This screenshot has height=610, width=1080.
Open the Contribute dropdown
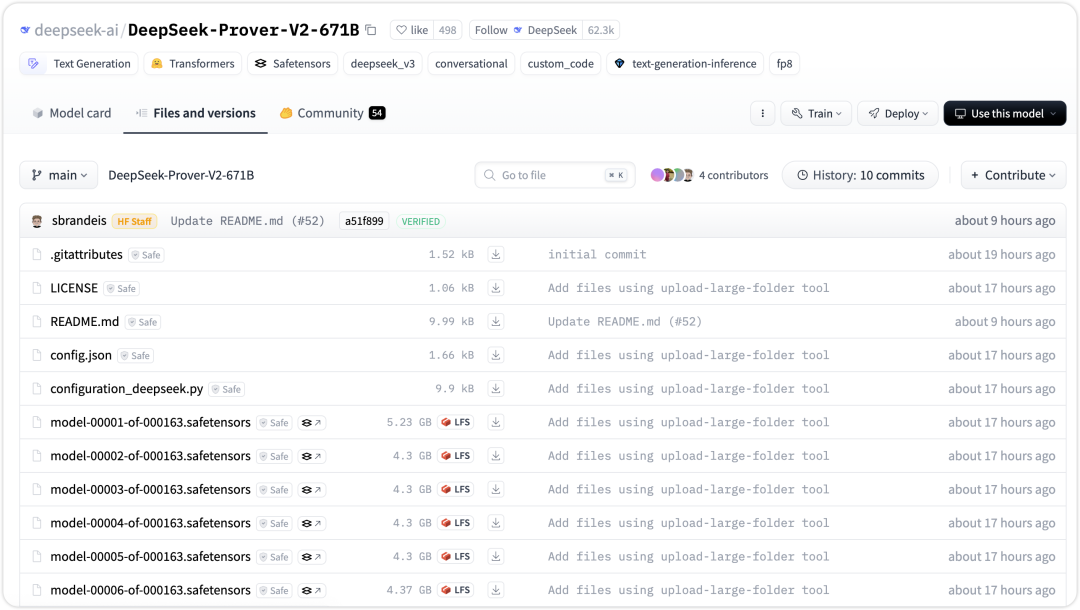[x=1013, y=175]
